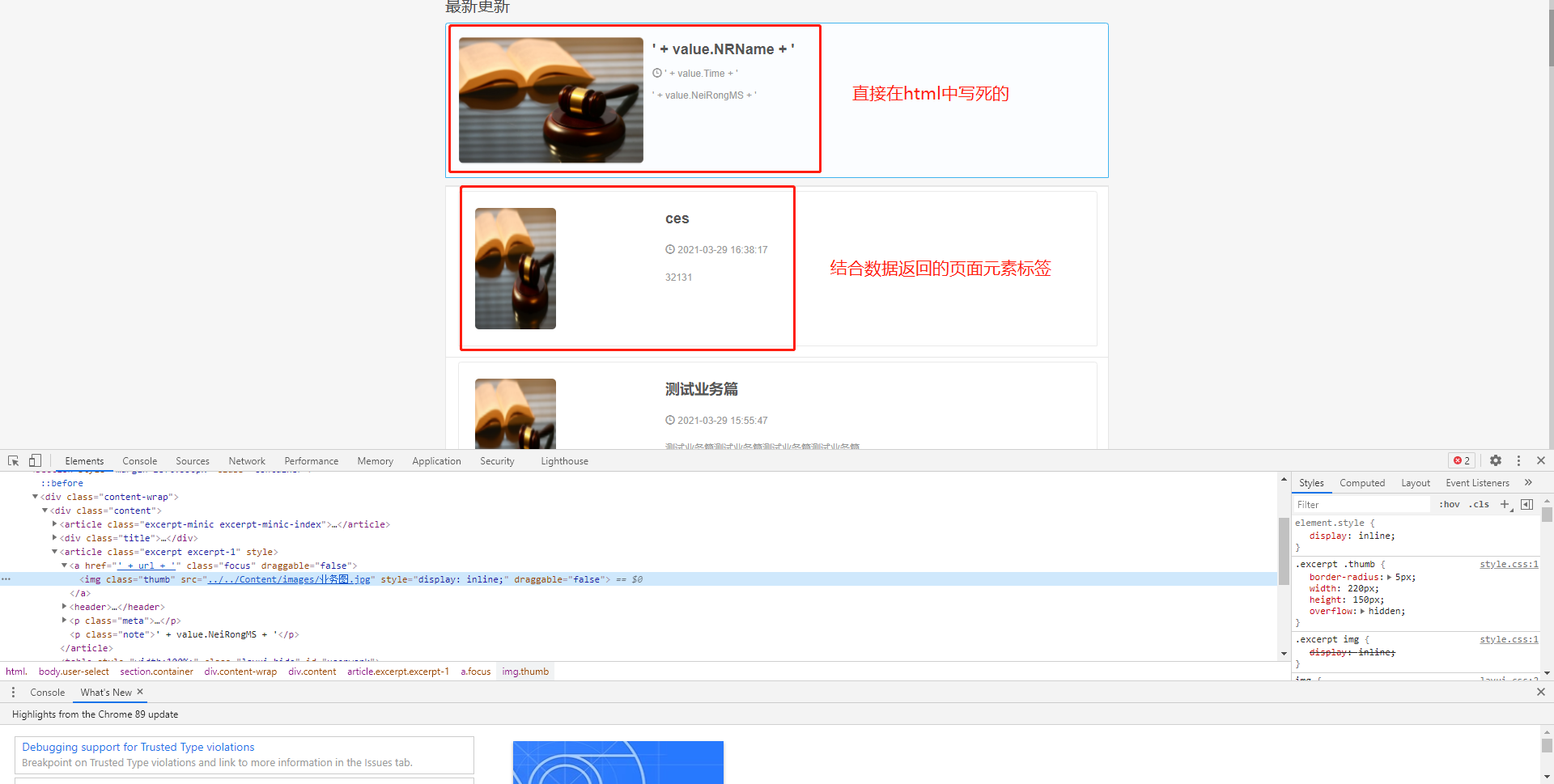The width and height of the screenshot is (1554, 784).
Task: Activate the element inspector picker icon
Action: (14, 460)
